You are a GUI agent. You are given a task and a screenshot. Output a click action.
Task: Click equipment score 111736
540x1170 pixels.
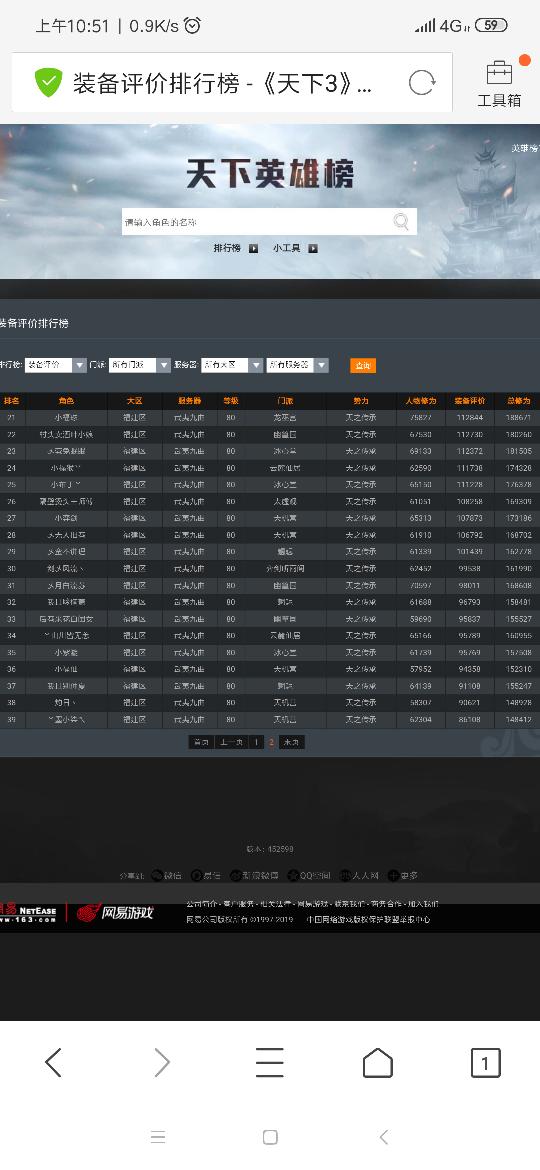pos(470,468)
